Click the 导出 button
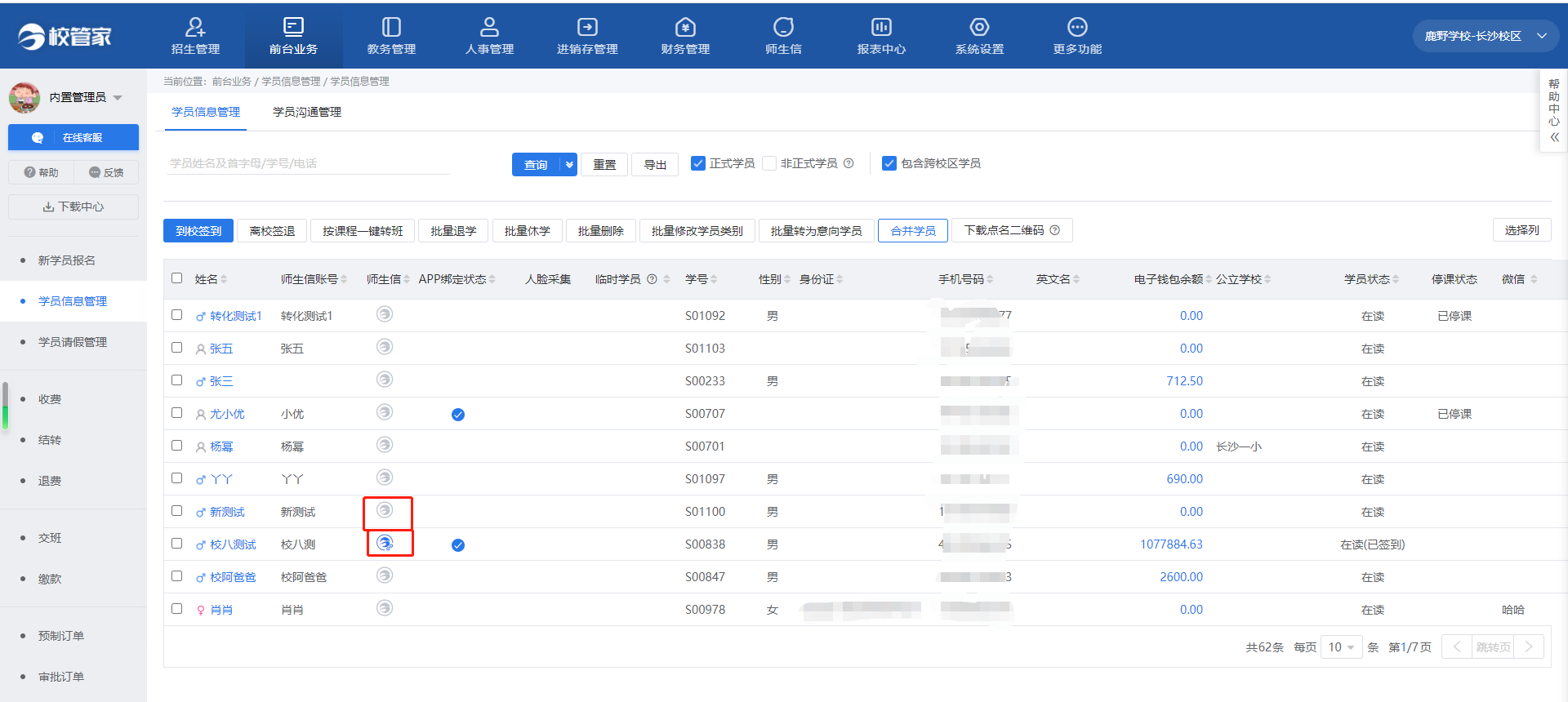1568x702 pixels. pyautogui.click(x=655, y=164)
